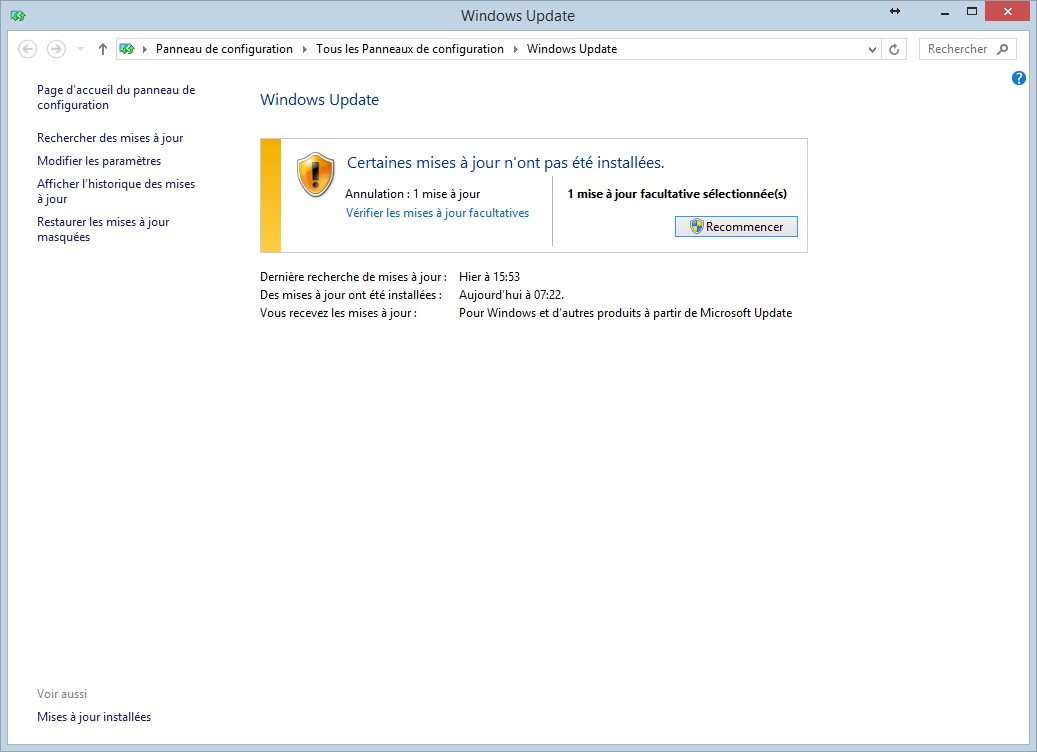The height and width of the screenshot is (752, 1037).
Task: Open Panneau de configuration breadcrumb
Action: coord(224,49)
